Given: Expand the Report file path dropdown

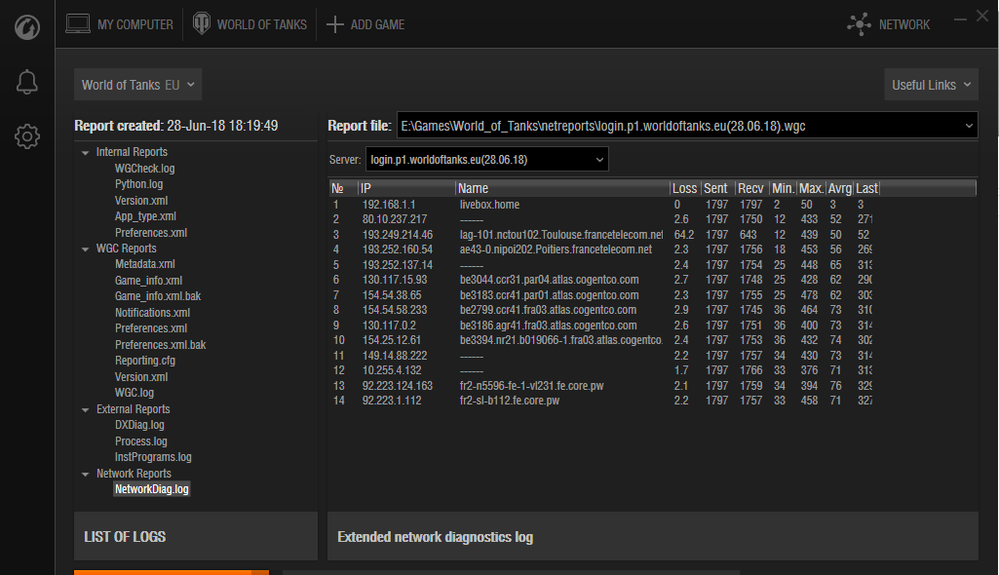Looking at the screenshot, I should [x=967, y=126].
